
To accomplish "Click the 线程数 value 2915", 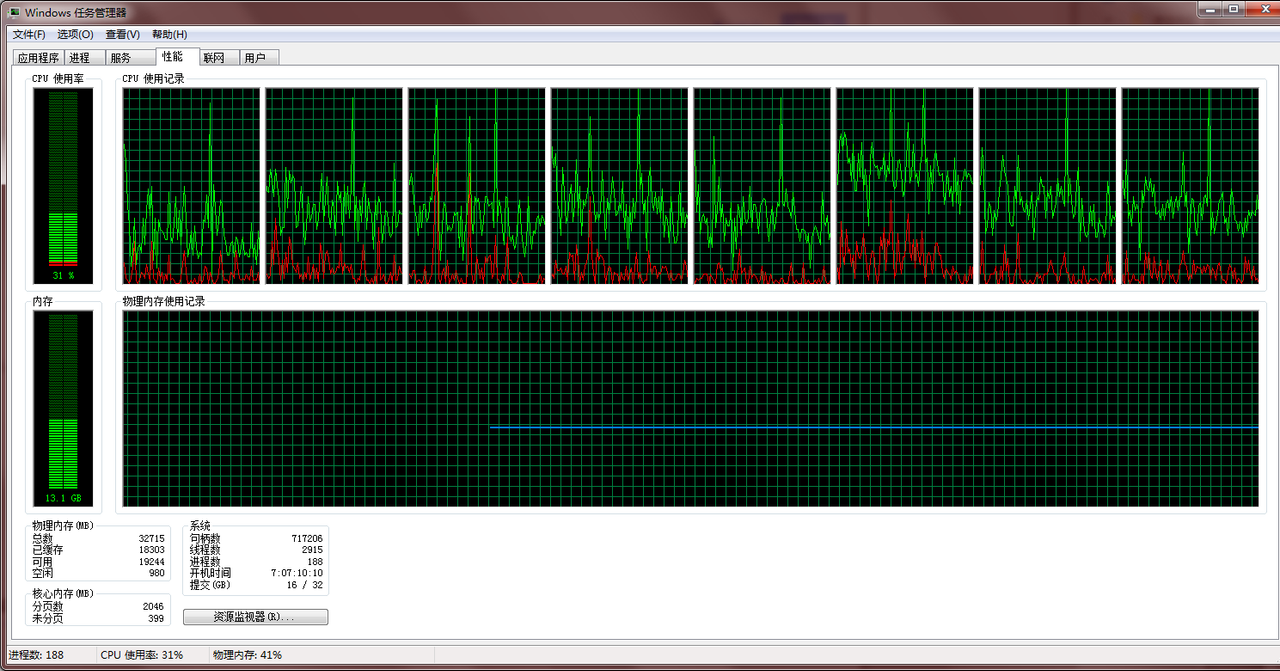I will pos(312,550).
